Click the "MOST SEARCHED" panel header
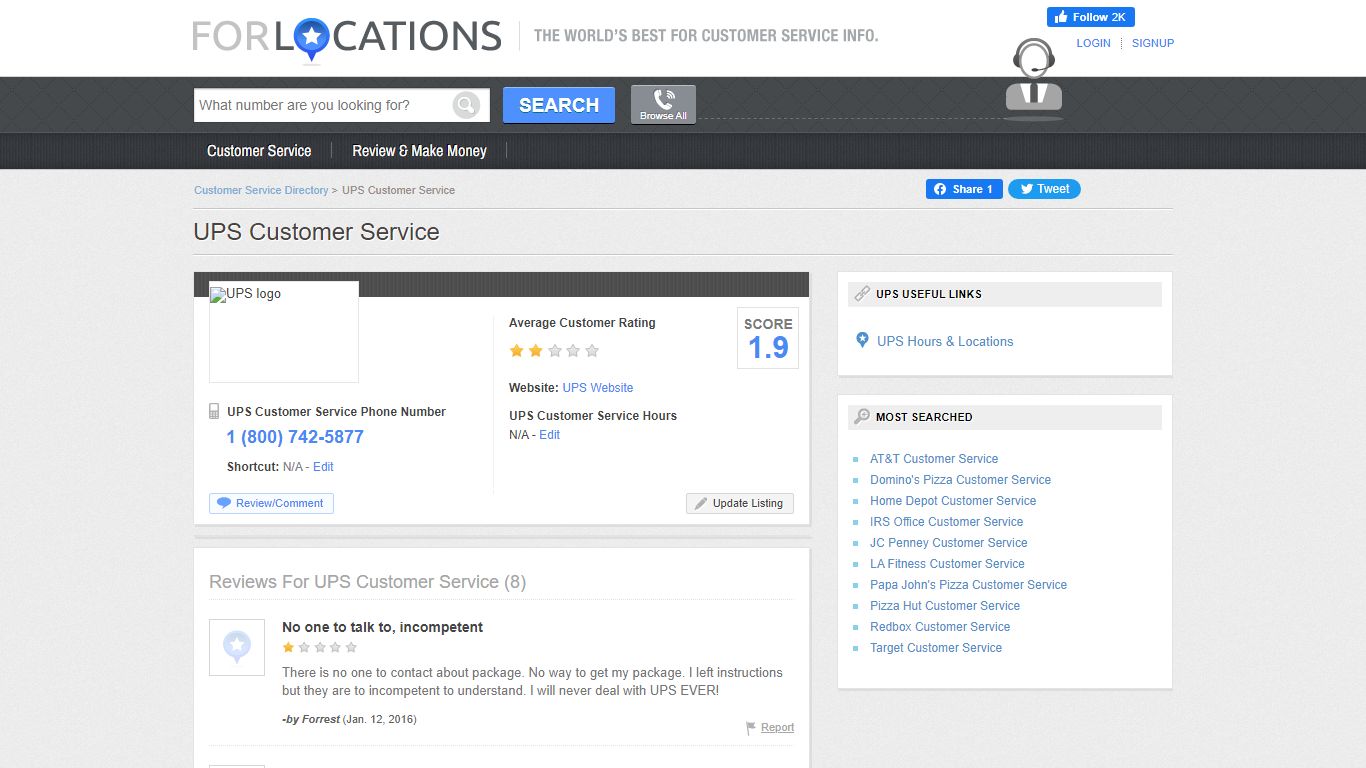The width and height of the screenshot is (1366, 768). [x=1004, y=417]
